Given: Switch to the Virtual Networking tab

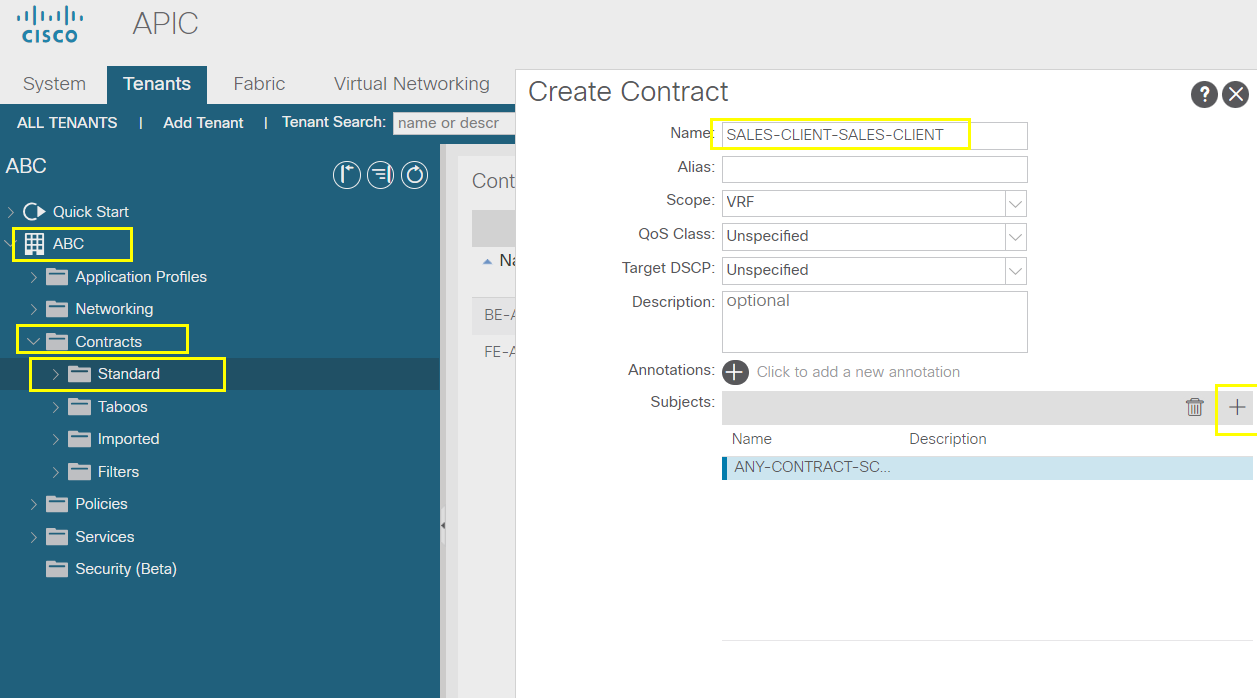Looking at the screenshot, I should (412, 84).
